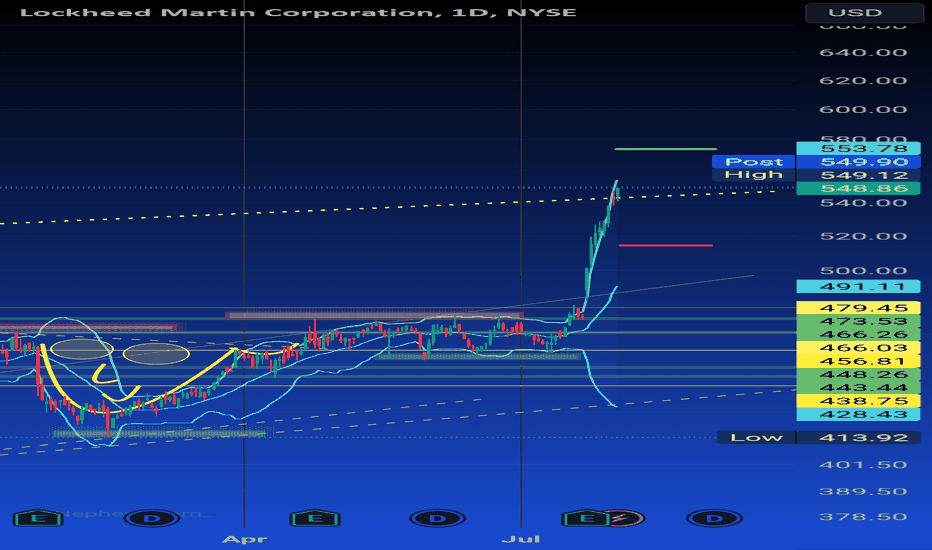Screen dimensions: 932x550
Task: Click the 600.00 price axis tick
Action: click(x=863, y=109)
